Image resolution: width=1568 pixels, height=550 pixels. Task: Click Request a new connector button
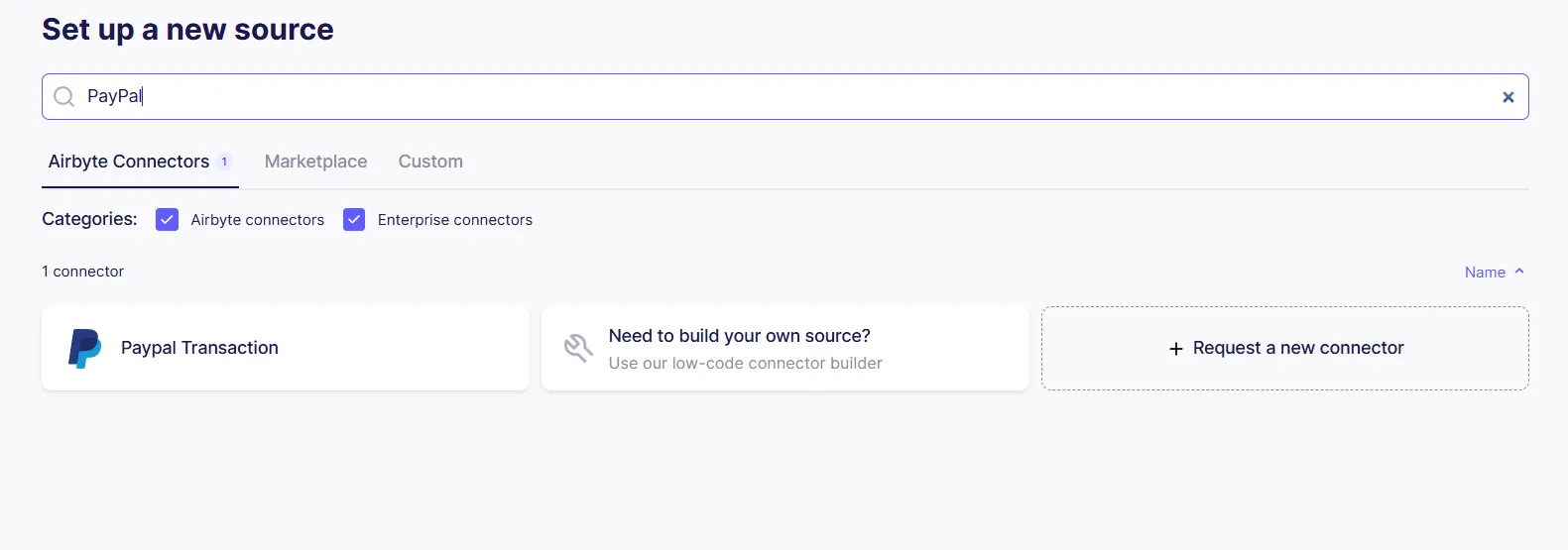[1285, 348]
